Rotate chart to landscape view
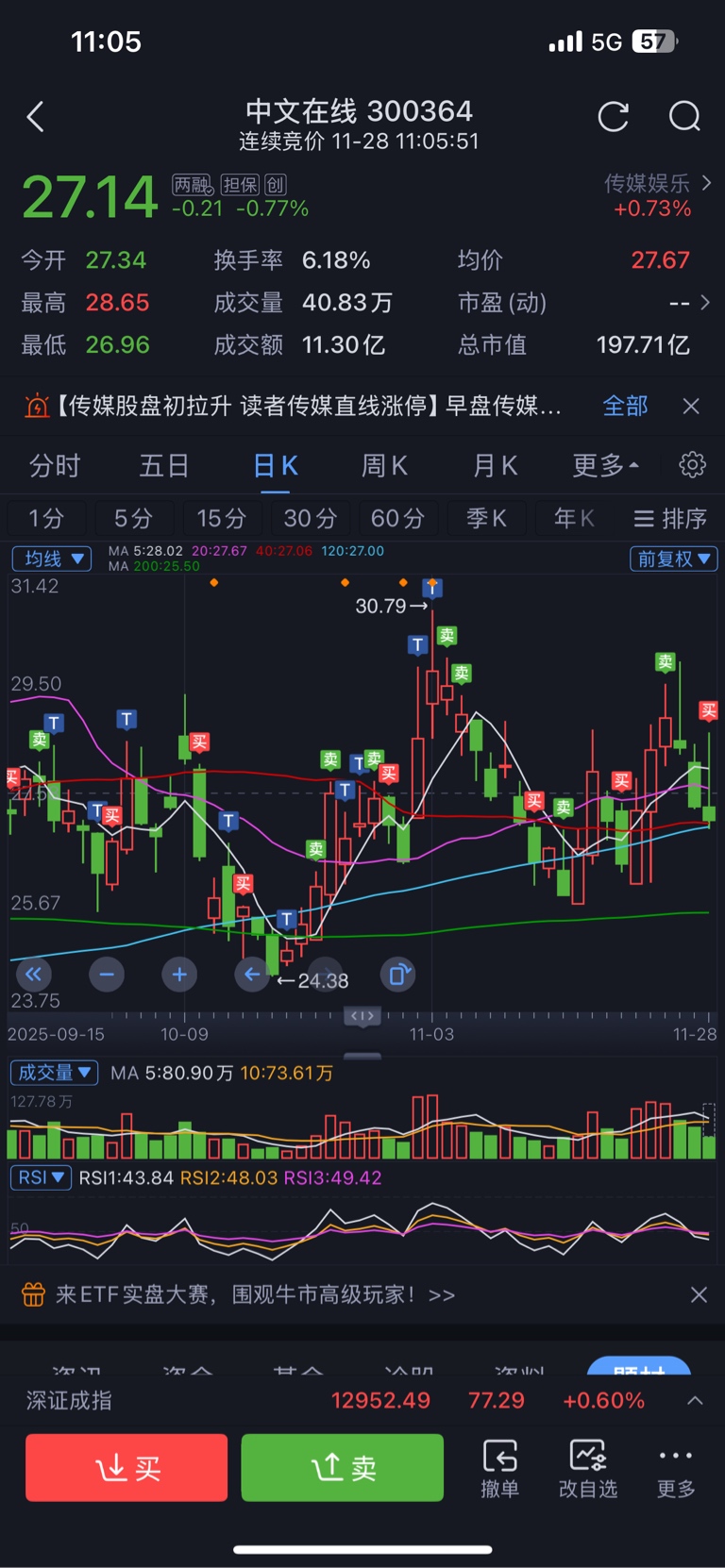The width and height of the screenshot is (725, 1568). pyautogui.click(x=398, y=975)
